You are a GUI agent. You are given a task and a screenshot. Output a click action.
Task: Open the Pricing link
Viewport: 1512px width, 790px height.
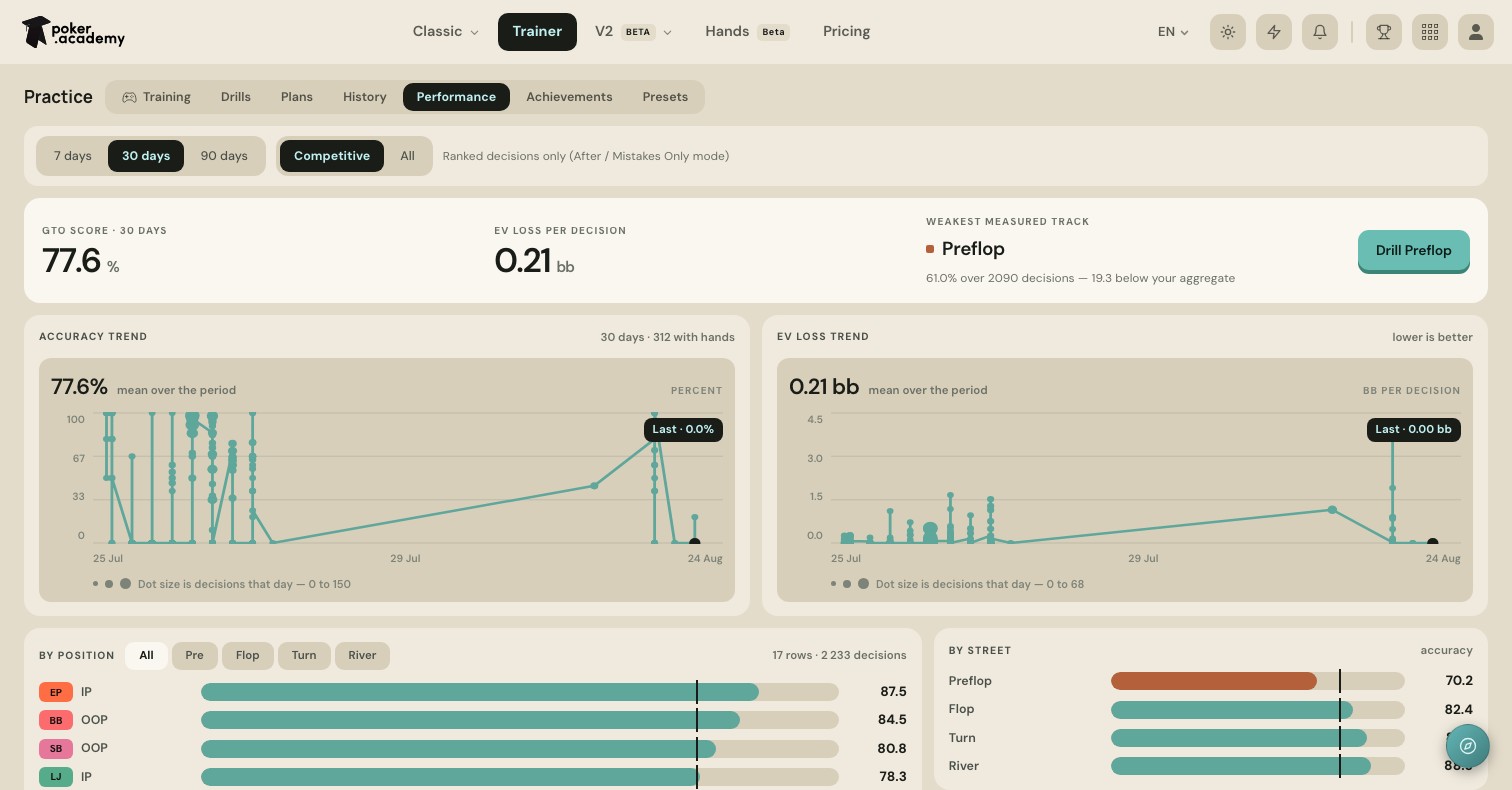click(x=846, y=32)
